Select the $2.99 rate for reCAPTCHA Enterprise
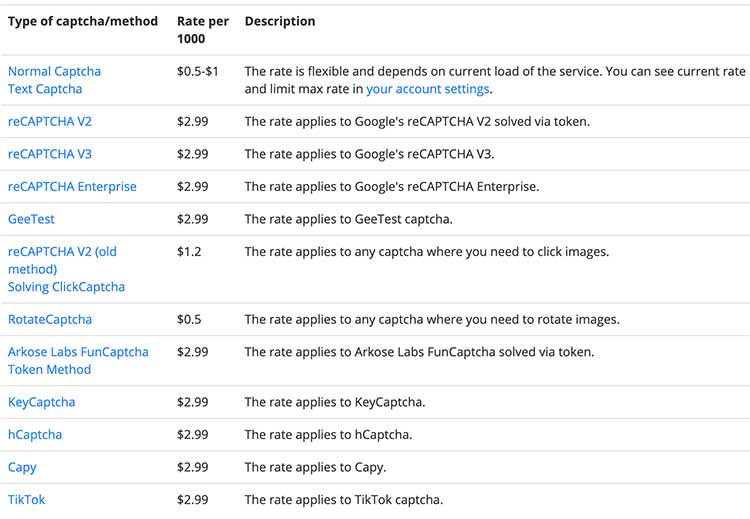Image resolution: width=750 pixels, height=519 pixels. point(193,187)
